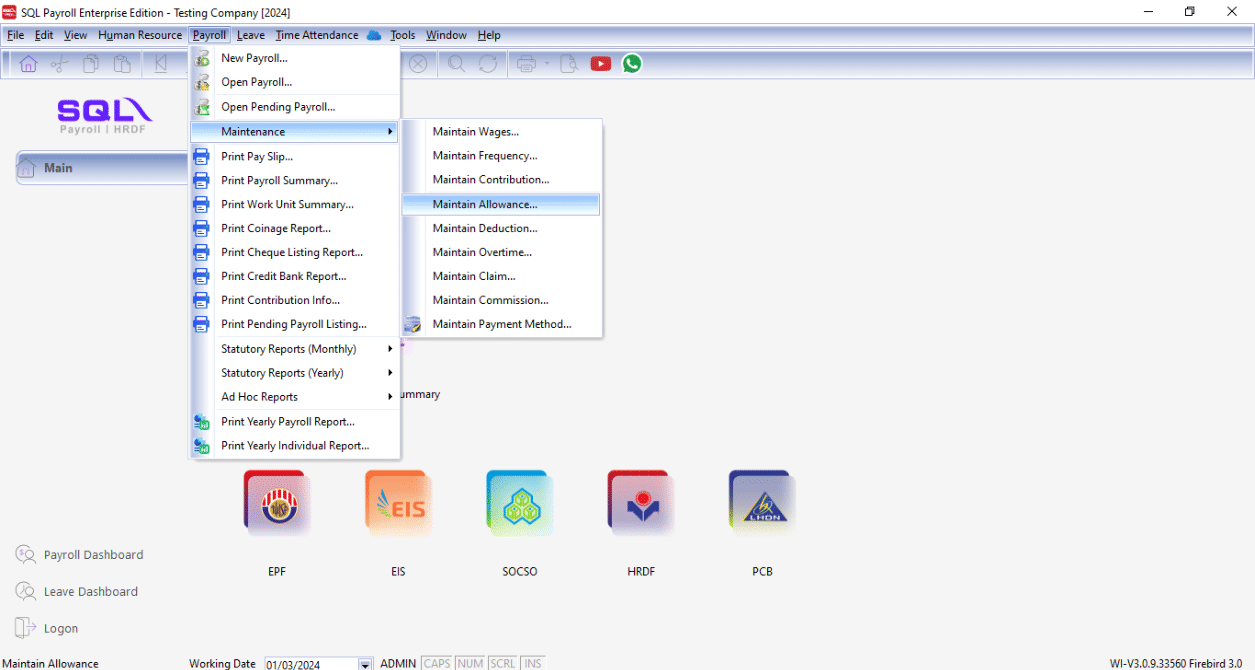The image size is (1255, 670).
Task: Open the Payroll Dashboard link
Action: (93, 555)
